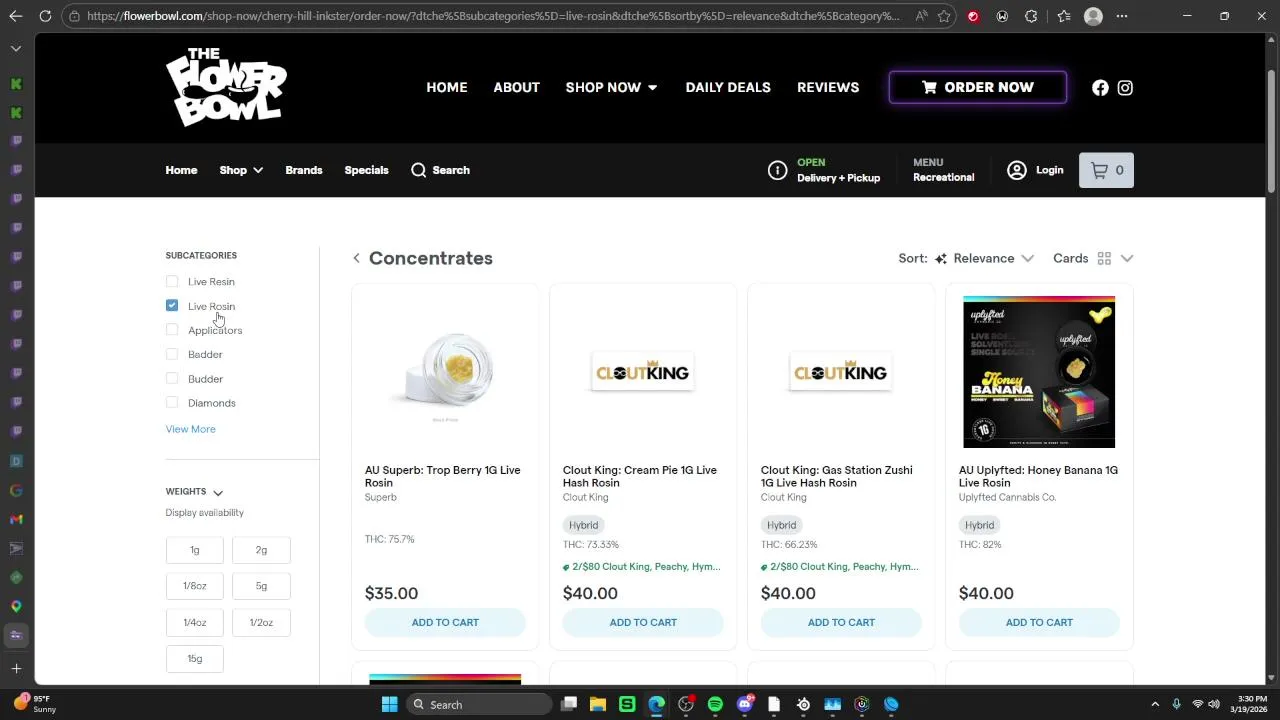The width and height of the screenshot is (1280, 720).
Task: Check the Live Resin subcategory
Action: pyautogui.click(x=172, y=282)
